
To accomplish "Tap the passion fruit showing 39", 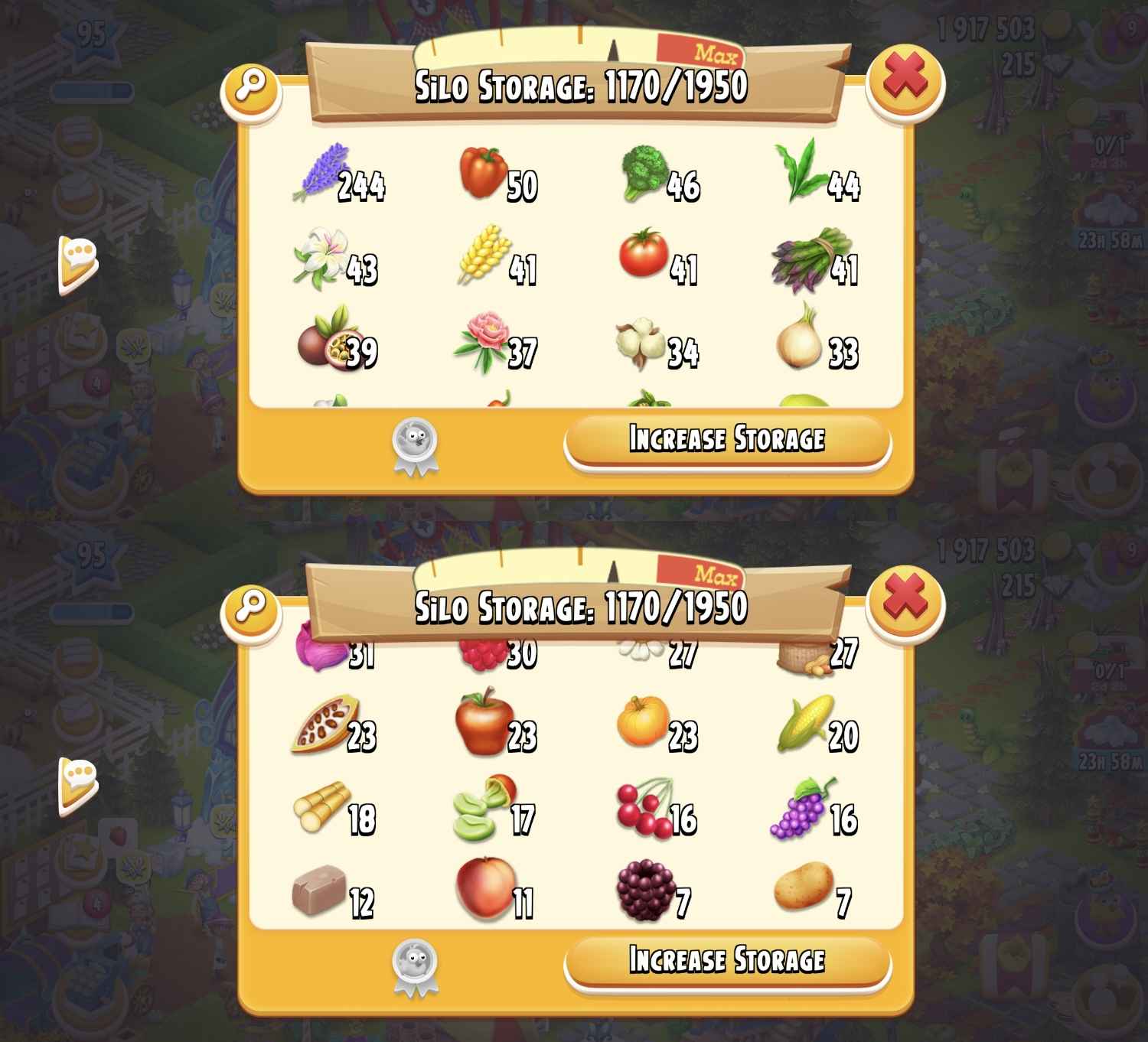I will point(337,341).
